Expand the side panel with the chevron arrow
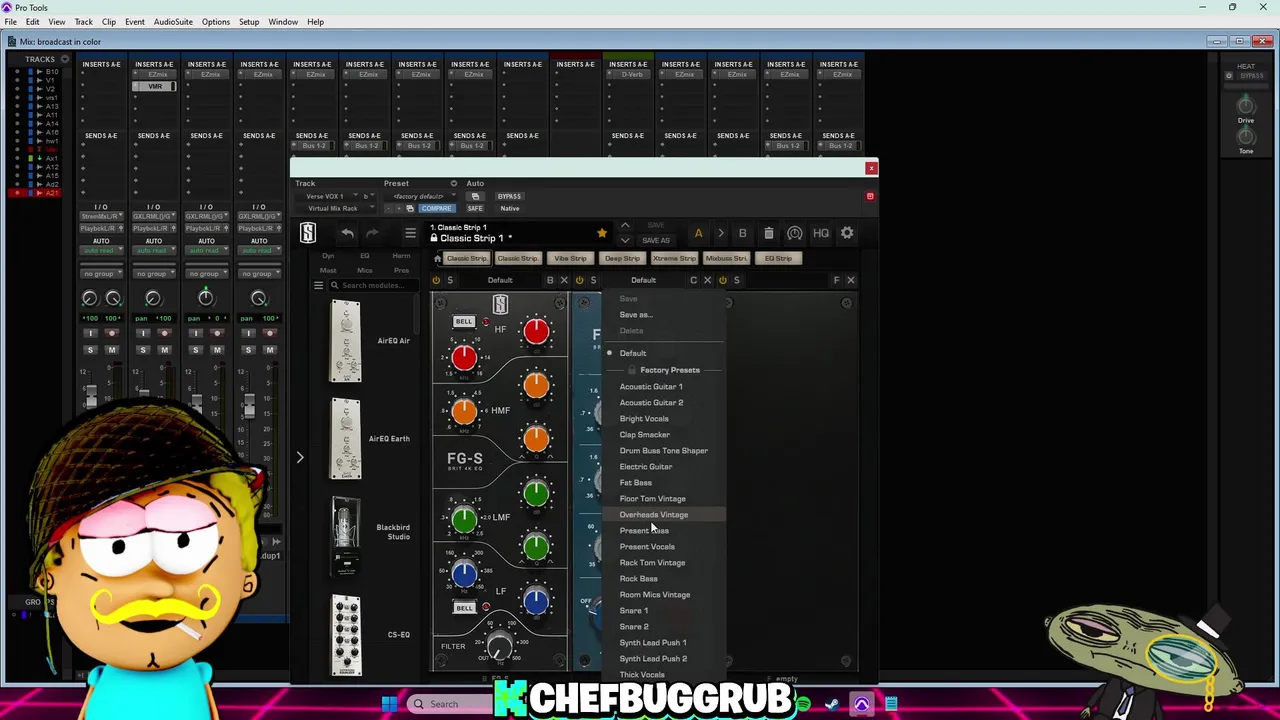Image resolution: width=1280 pixels, height=720 pixels. point(299,457)
